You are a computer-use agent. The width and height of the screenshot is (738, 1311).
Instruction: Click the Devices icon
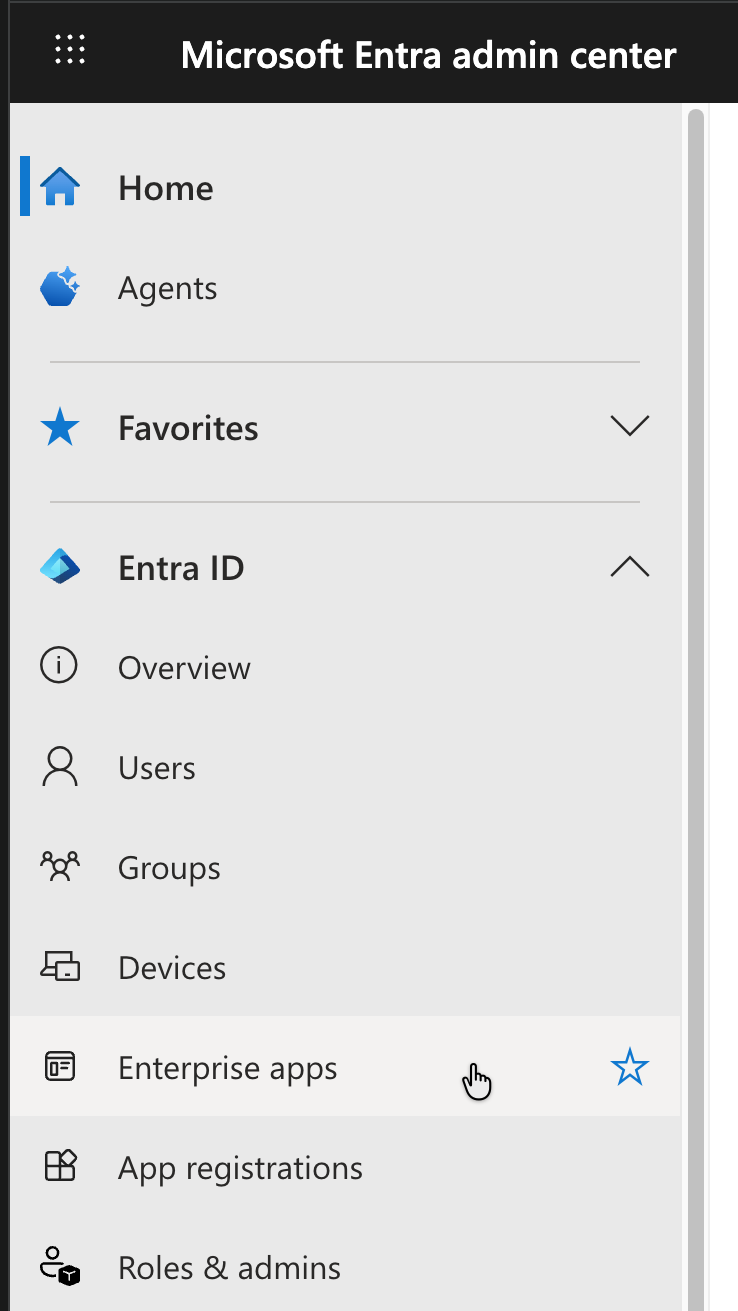click(60, 967)
